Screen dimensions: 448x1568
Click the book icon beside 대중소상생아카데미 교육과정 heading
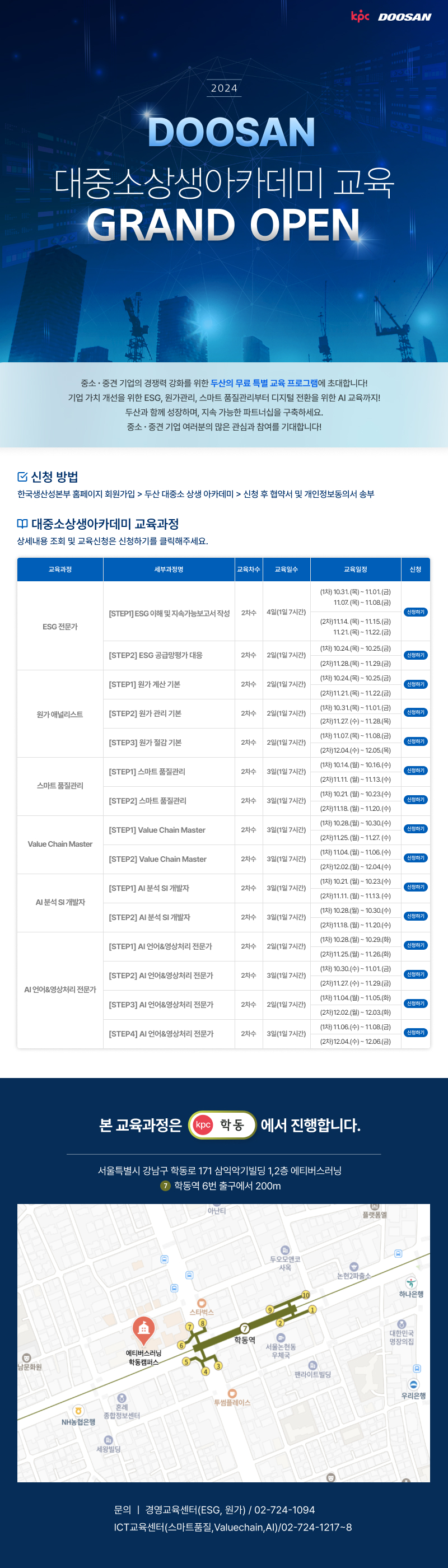point(22,524)
